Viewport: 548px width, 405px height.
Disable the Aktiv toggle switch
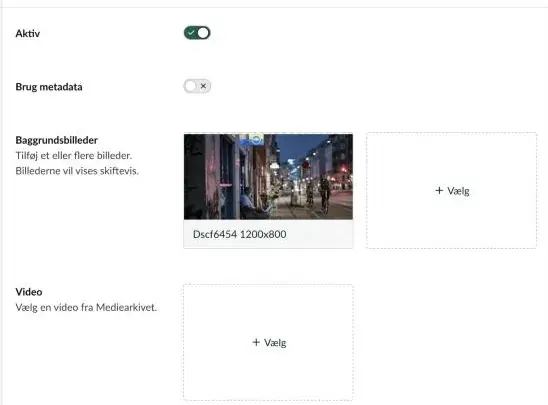coord(197,33)
